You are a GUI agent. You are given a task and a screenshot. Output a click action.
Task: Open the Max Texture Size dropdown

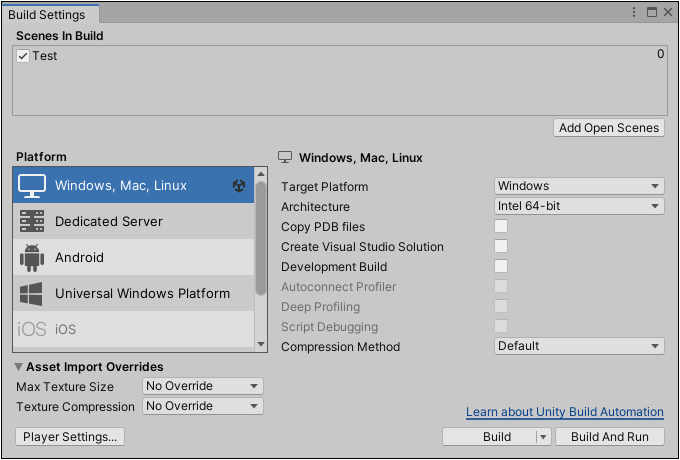pos(203,386)
